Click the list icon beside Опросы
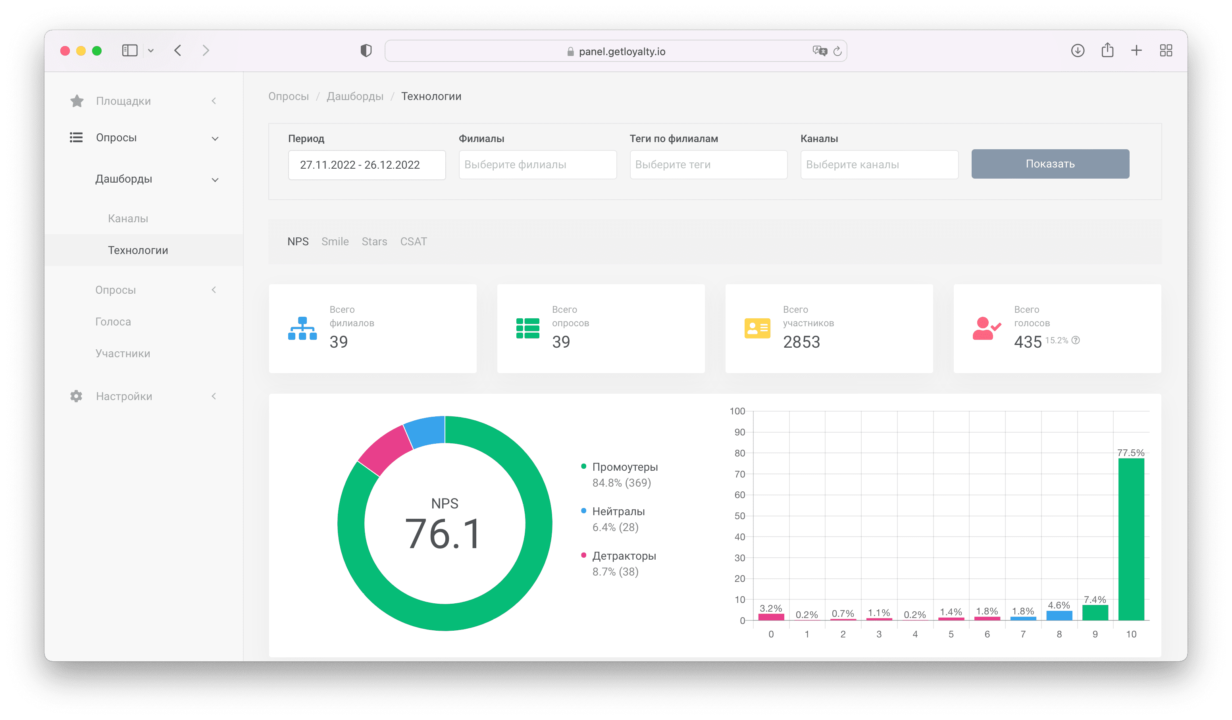The width and height of the screenshot is (1232, 720). 76,138
